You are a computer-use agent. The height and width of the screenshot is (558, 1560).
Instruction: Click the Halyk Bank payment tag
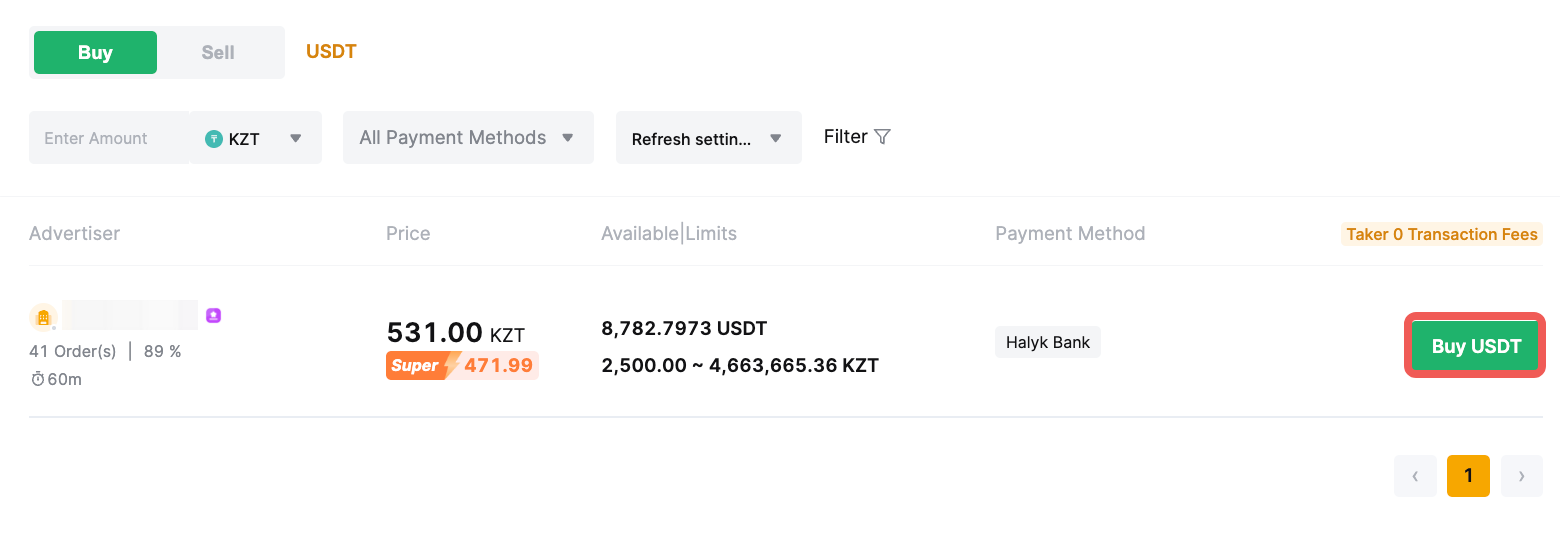click(x=1047, y=342)
